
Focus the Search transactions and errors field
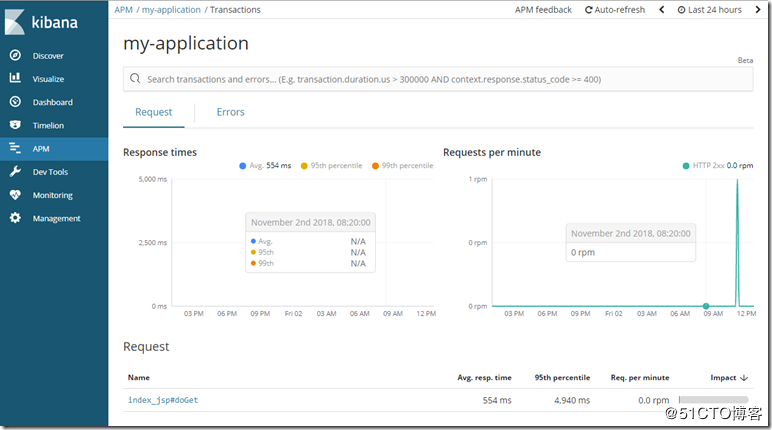438,79
